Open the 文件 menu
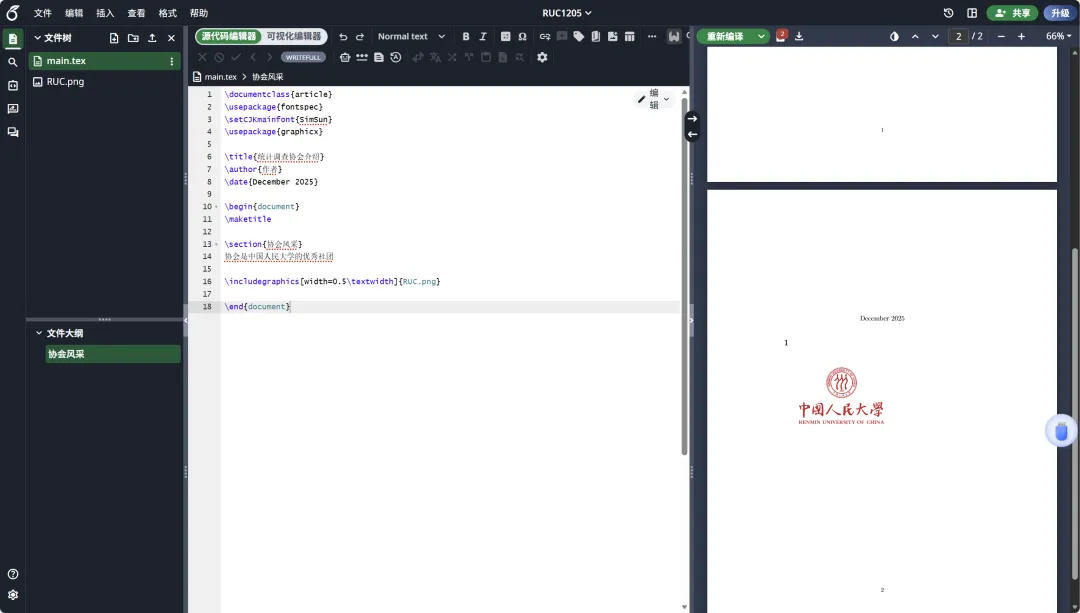Image resolution: width=1080 pixels, height=613 pixels. click(x=43, y=13)
